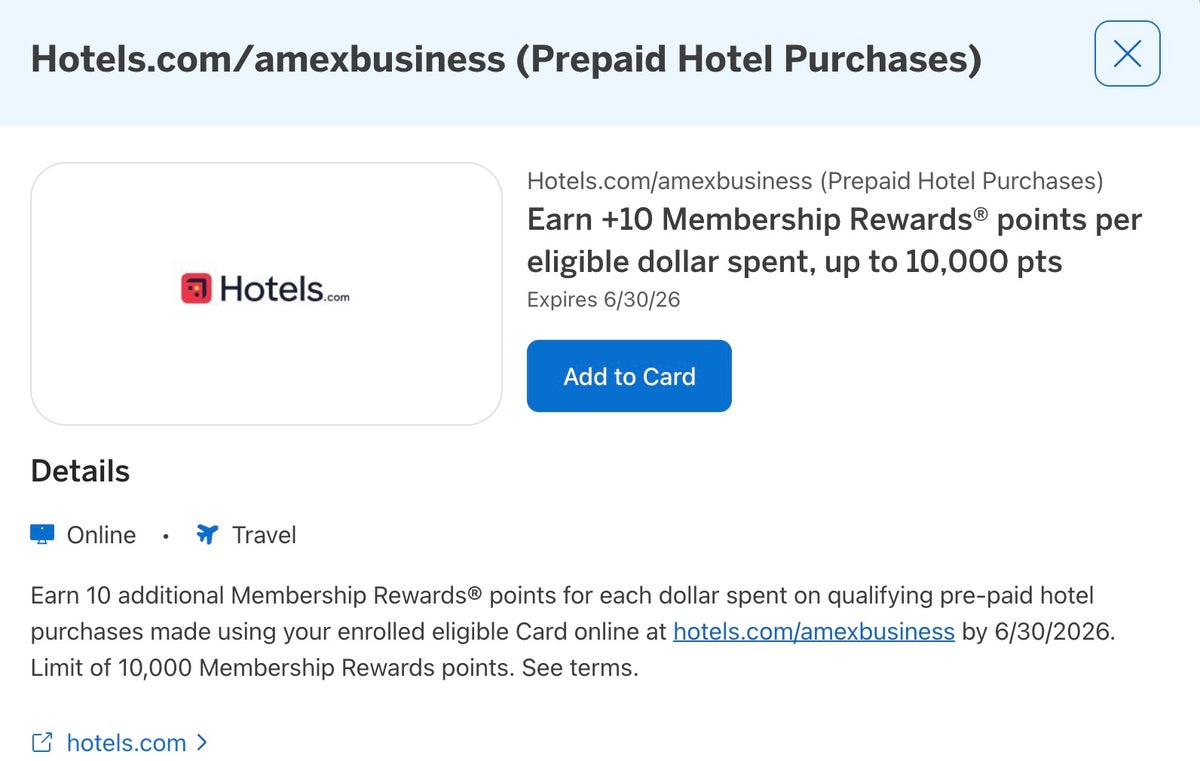Close the Hotels.com offer dialog
The height and width of the screenshot is (761, 1200).
(1127, 54)
